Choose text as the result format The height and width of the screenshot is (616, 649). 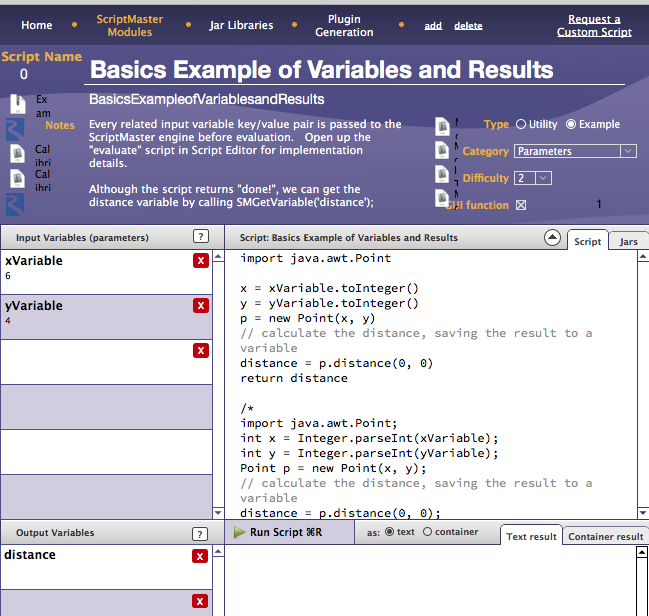point(389,532)
